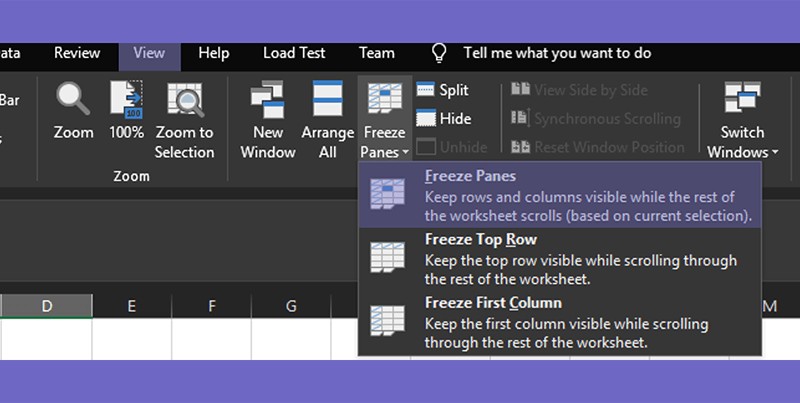This screenshot has height=403, width=800.
Task: Click the Zoom to Selection icon
Action: (185, 99)
